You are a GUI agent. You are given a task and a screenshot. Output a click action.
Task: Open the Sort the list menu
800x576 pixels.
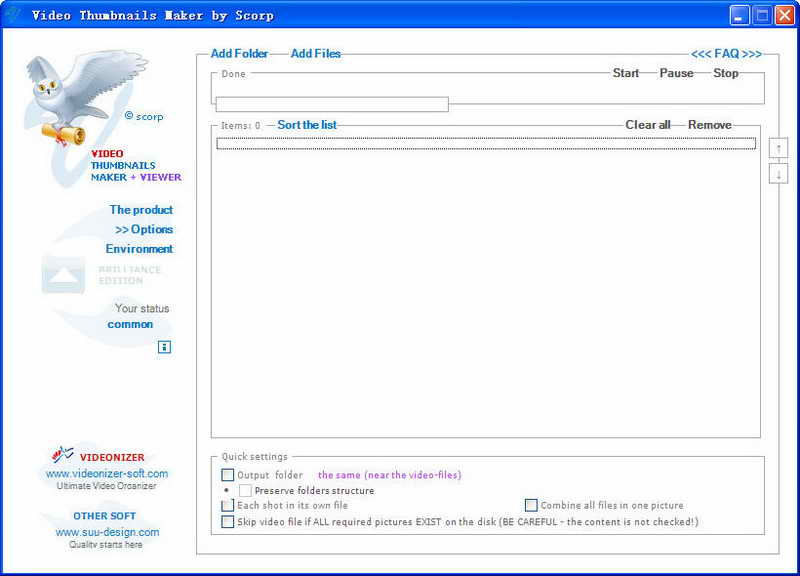(x=307, y=125)
